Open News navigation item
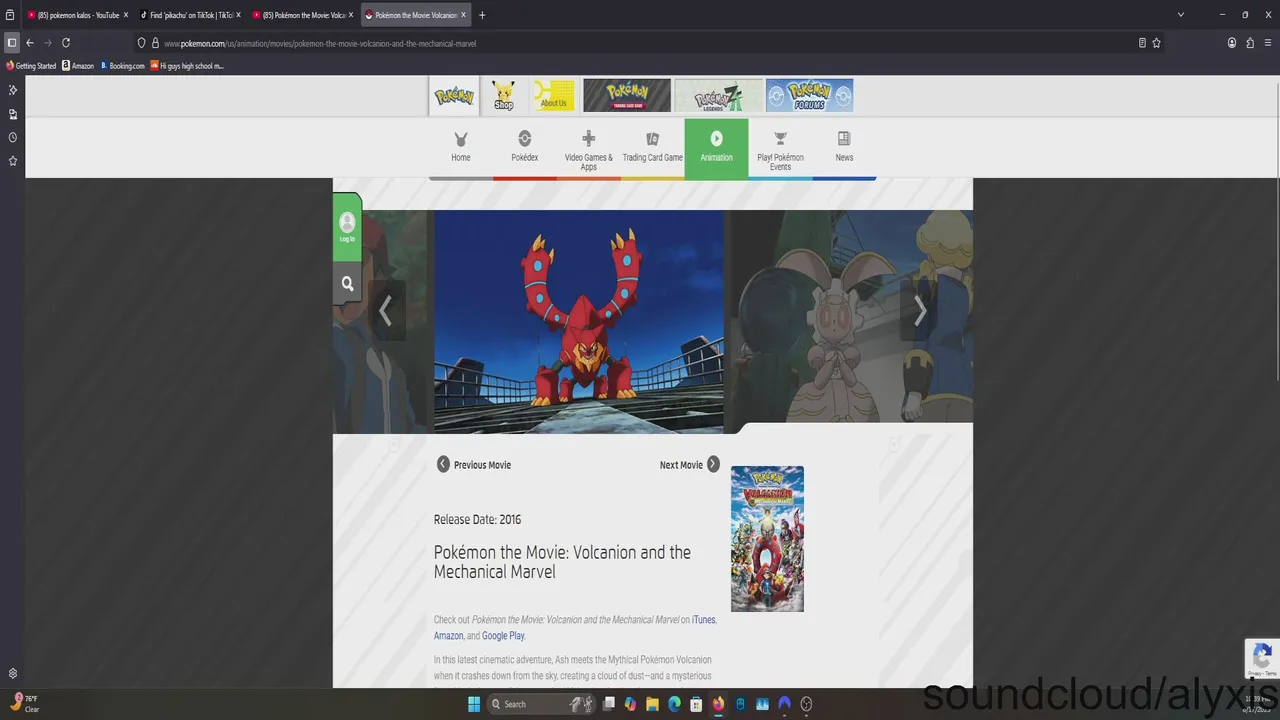This screenshot has width=1280, height=720. [844, 148]
